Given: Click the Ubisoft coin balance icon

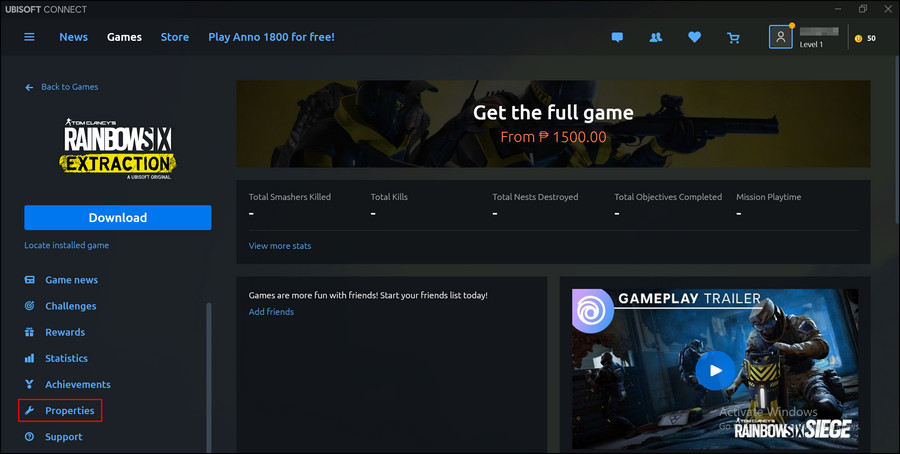Looking at the screenshot, I should click(858, 38).
